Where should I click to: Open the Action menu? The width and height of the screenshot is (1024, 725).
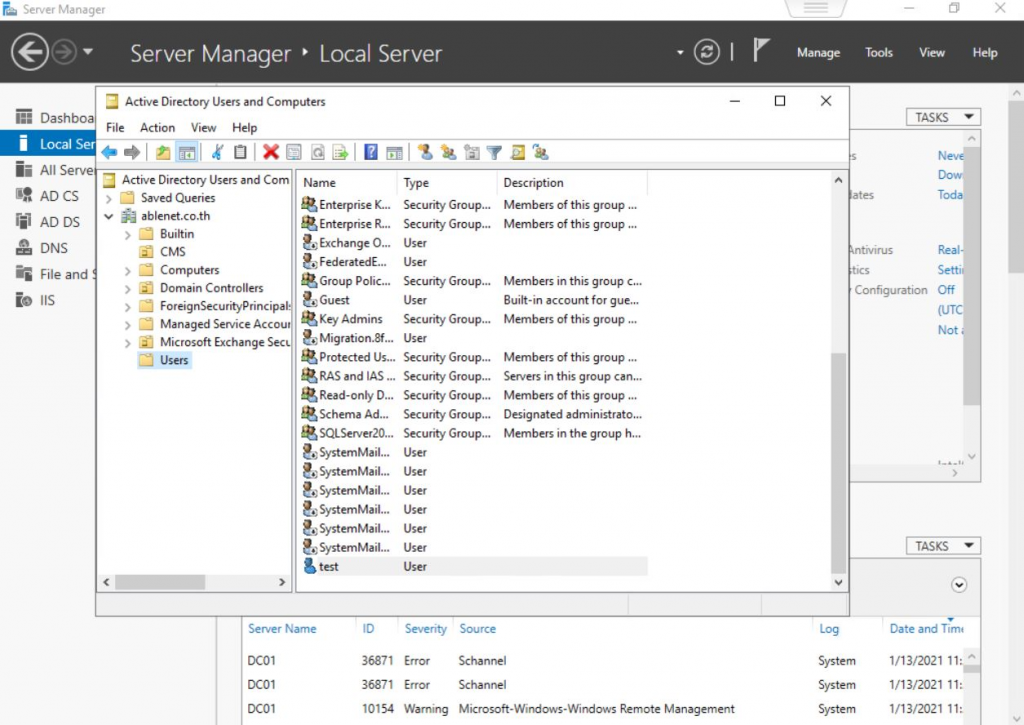157,128
